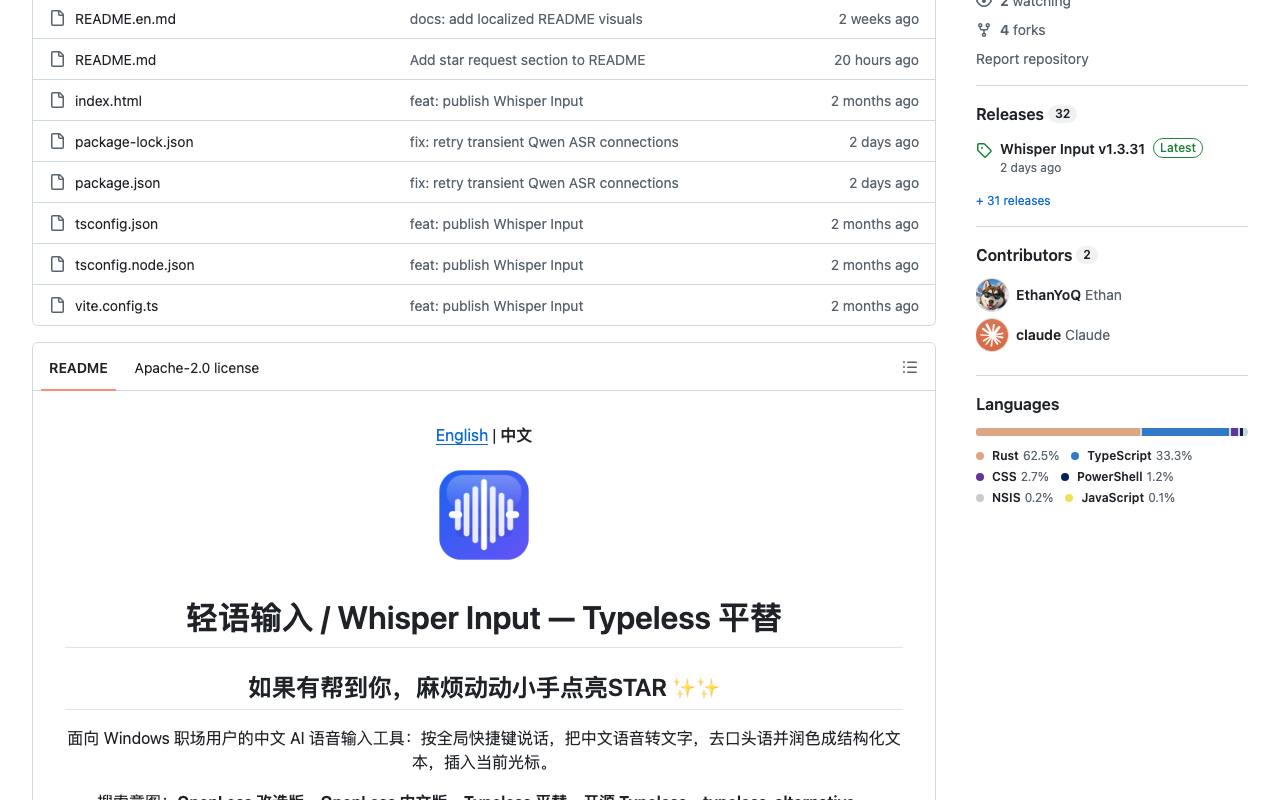Open claude contributor profile name
Screen dimensions: 1280x800
coord(1038,335)
